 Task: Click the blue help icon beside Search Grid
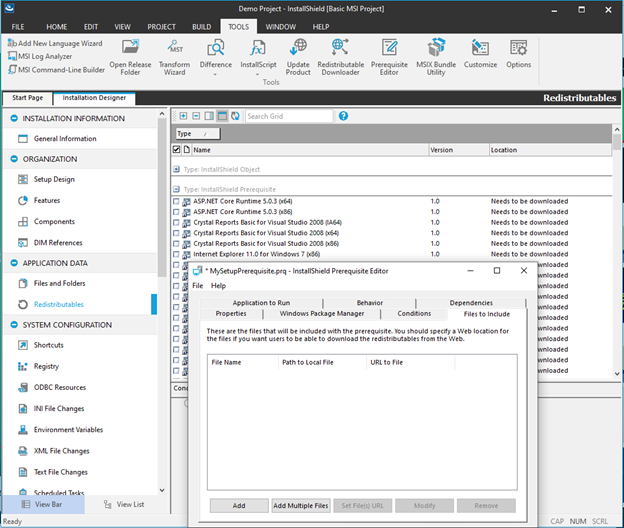tap(343, 116)
